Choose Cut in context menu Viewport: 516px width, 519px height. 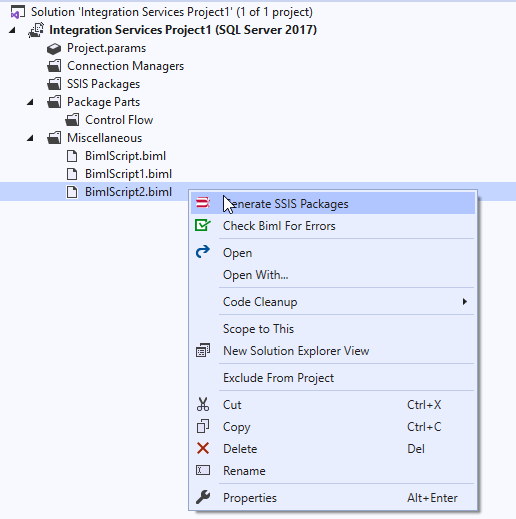point(333,405)
